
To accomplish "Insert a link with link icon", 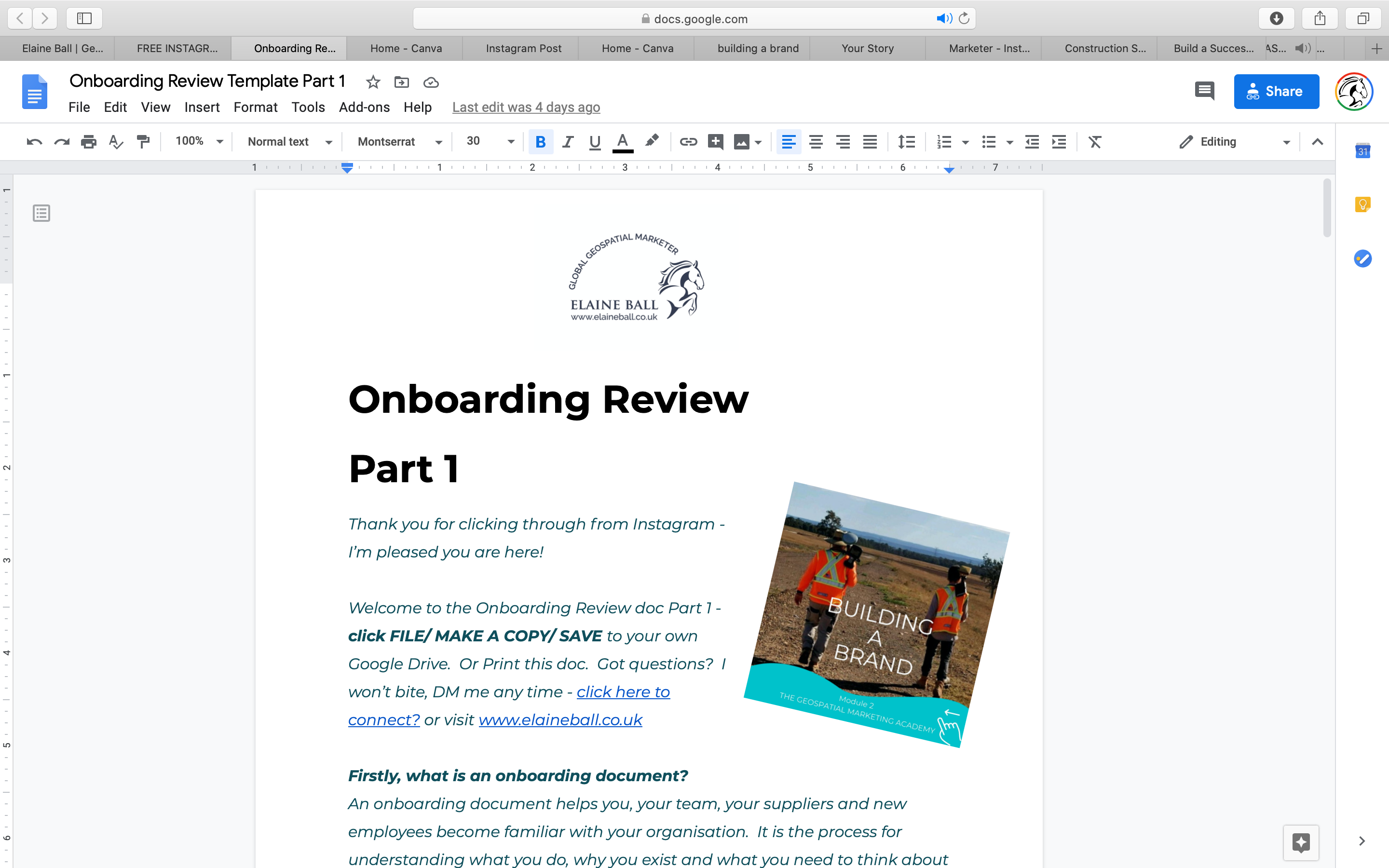I will tap(688, 142).
